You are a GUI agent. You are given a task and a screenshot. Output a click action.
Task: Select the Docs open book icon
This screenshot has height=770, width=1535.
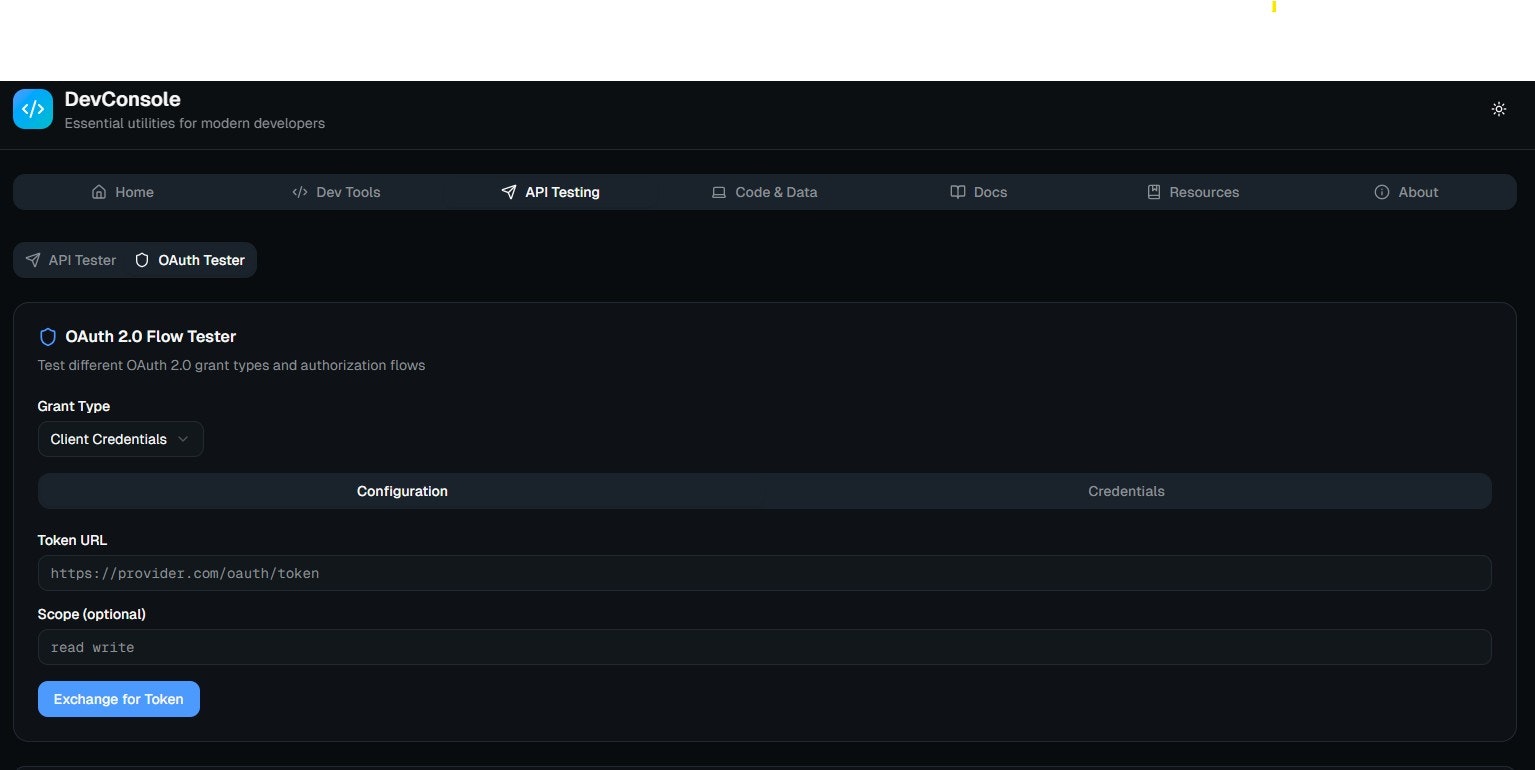click(957, 191)
